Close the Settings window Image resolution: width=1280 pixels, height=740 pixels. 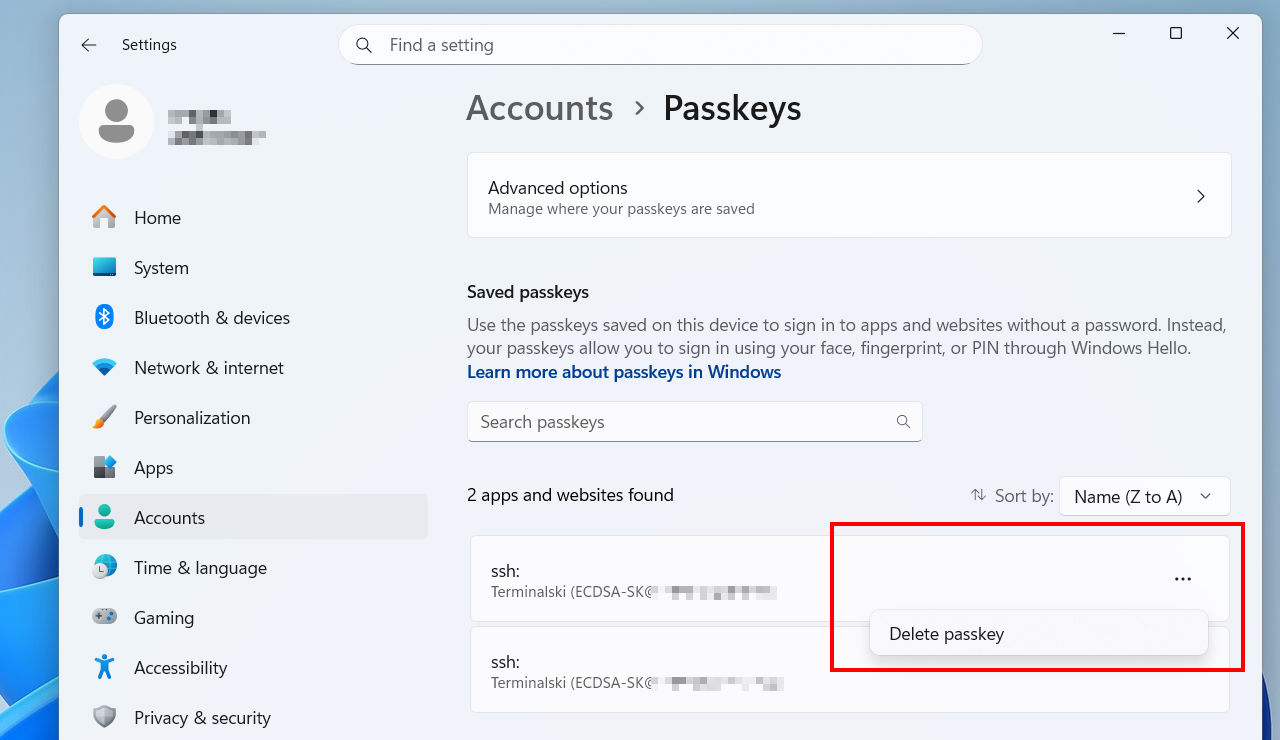(x=1233, y=33)
